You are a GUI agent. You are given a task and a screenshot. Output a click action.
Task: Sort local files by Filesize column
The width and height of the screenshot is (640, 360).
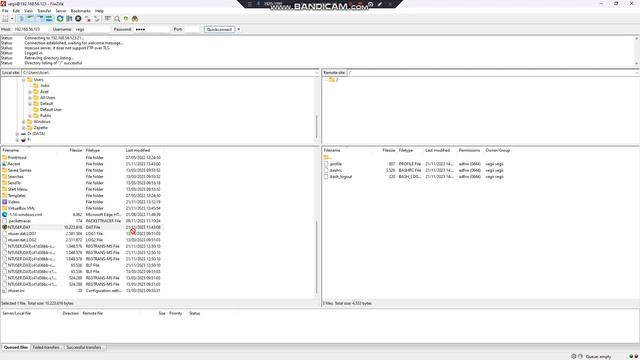pos(76,150)
